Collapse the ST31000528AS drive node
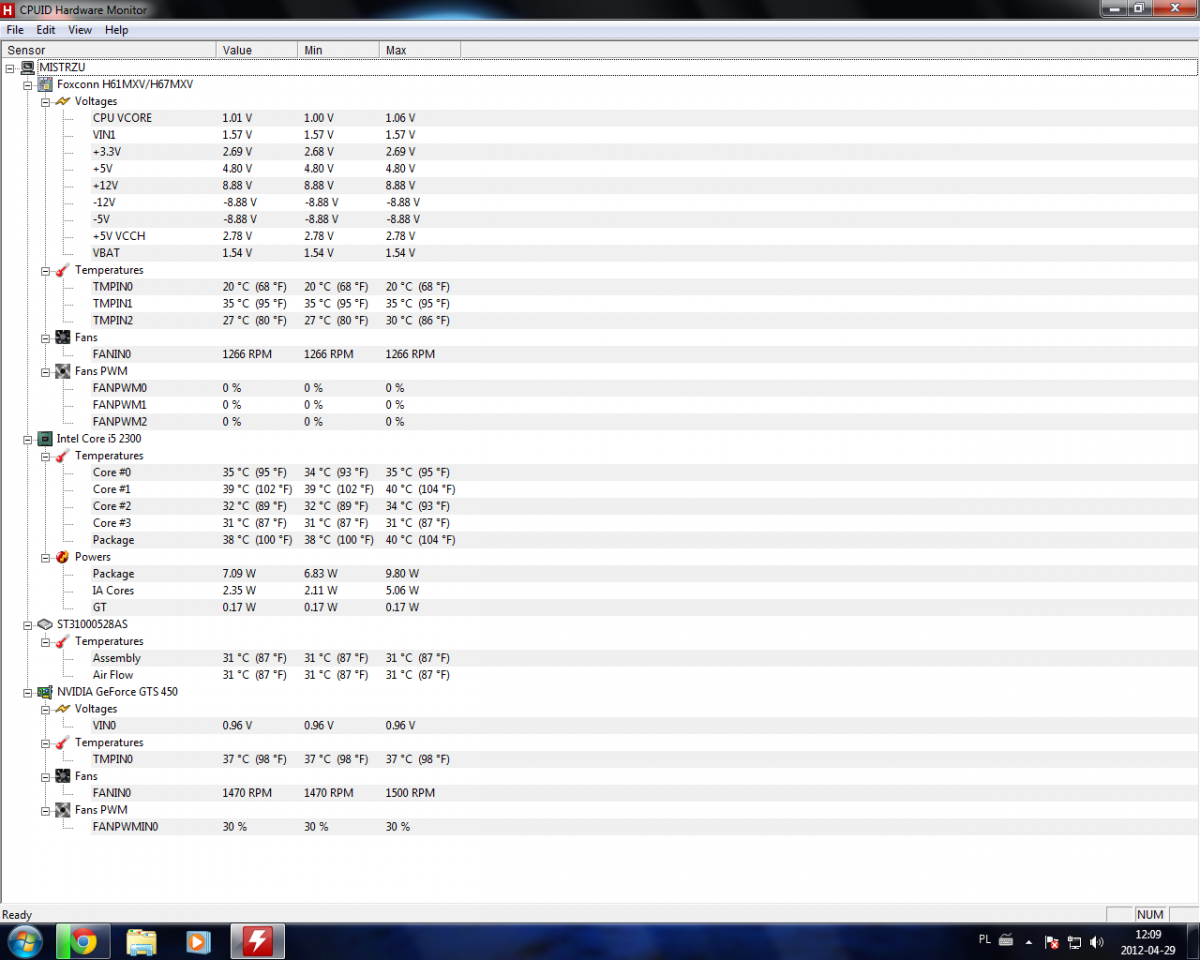The width and height of the screenshot is (1200, 960). tap(28, 625)
